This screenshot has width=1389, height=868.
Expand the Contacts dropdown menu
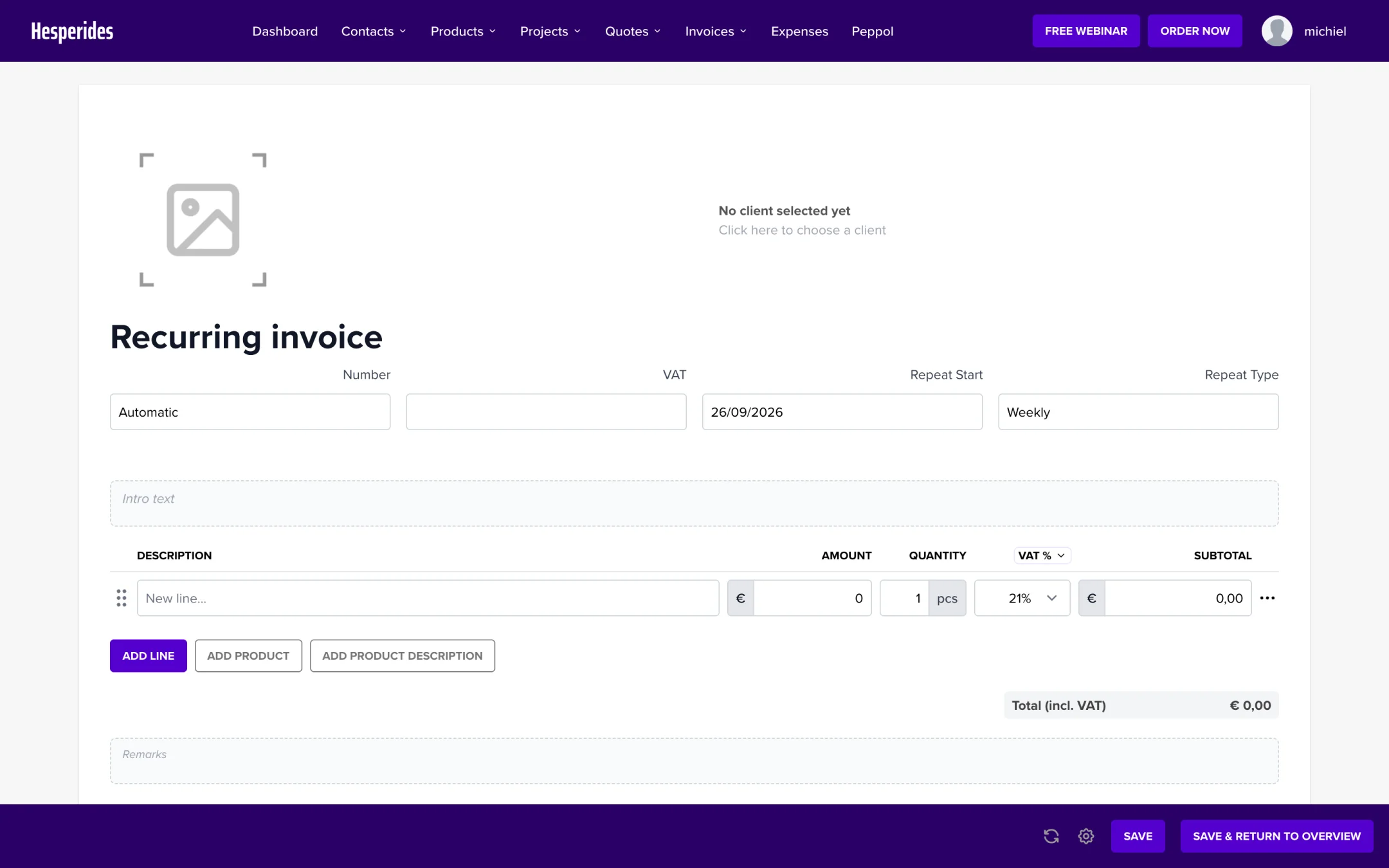coord(374,31)
